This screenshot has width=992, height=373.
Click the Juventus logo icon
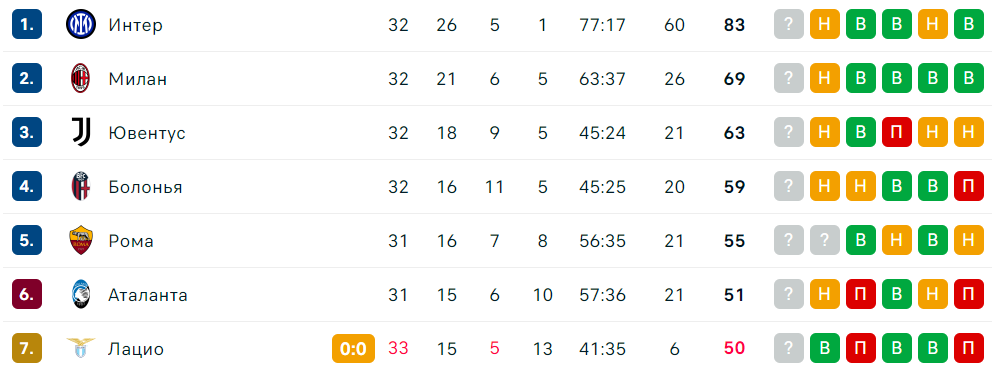tap(81, 133)
